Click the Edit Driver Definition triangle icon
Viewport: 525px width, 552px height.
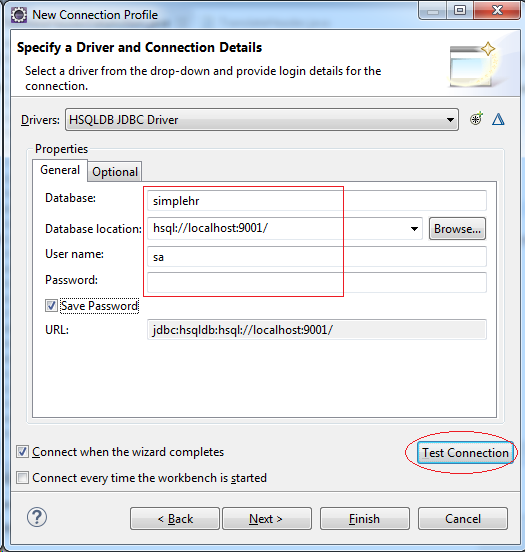pyautogui.click(x=498, y=119)
